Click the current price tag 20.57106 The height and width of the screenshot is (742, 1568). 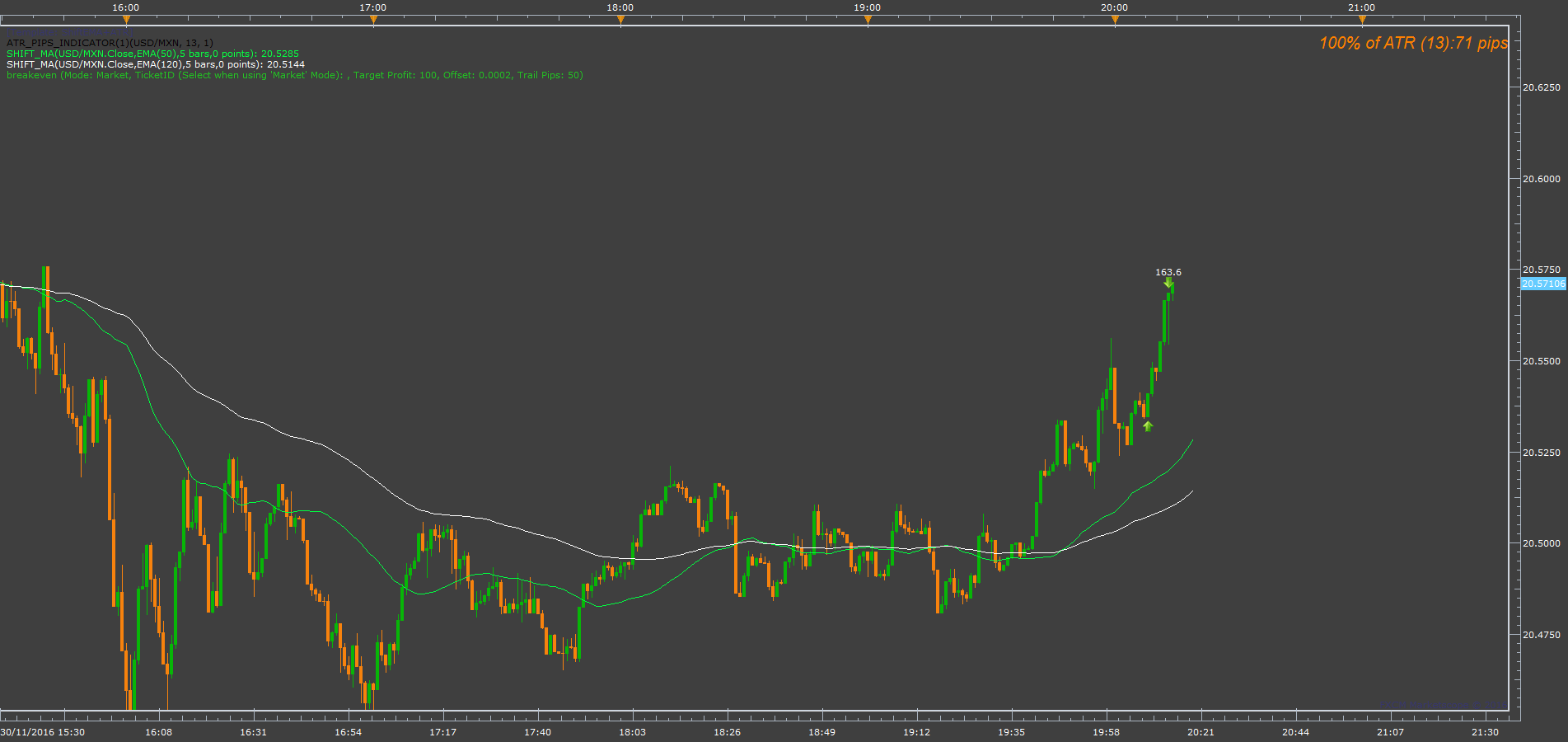point(1543,284)
